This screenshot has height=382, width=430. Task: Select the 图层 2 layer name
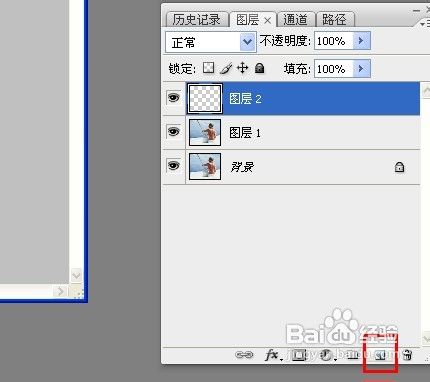pos(245,99)
